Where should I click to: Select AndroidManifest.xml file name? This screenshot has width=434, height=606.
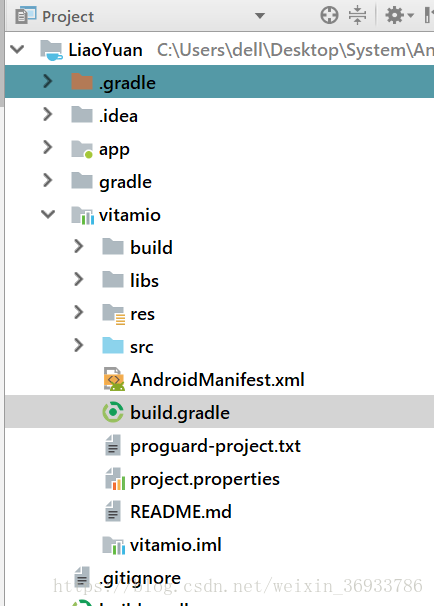(x=217, y=380)
